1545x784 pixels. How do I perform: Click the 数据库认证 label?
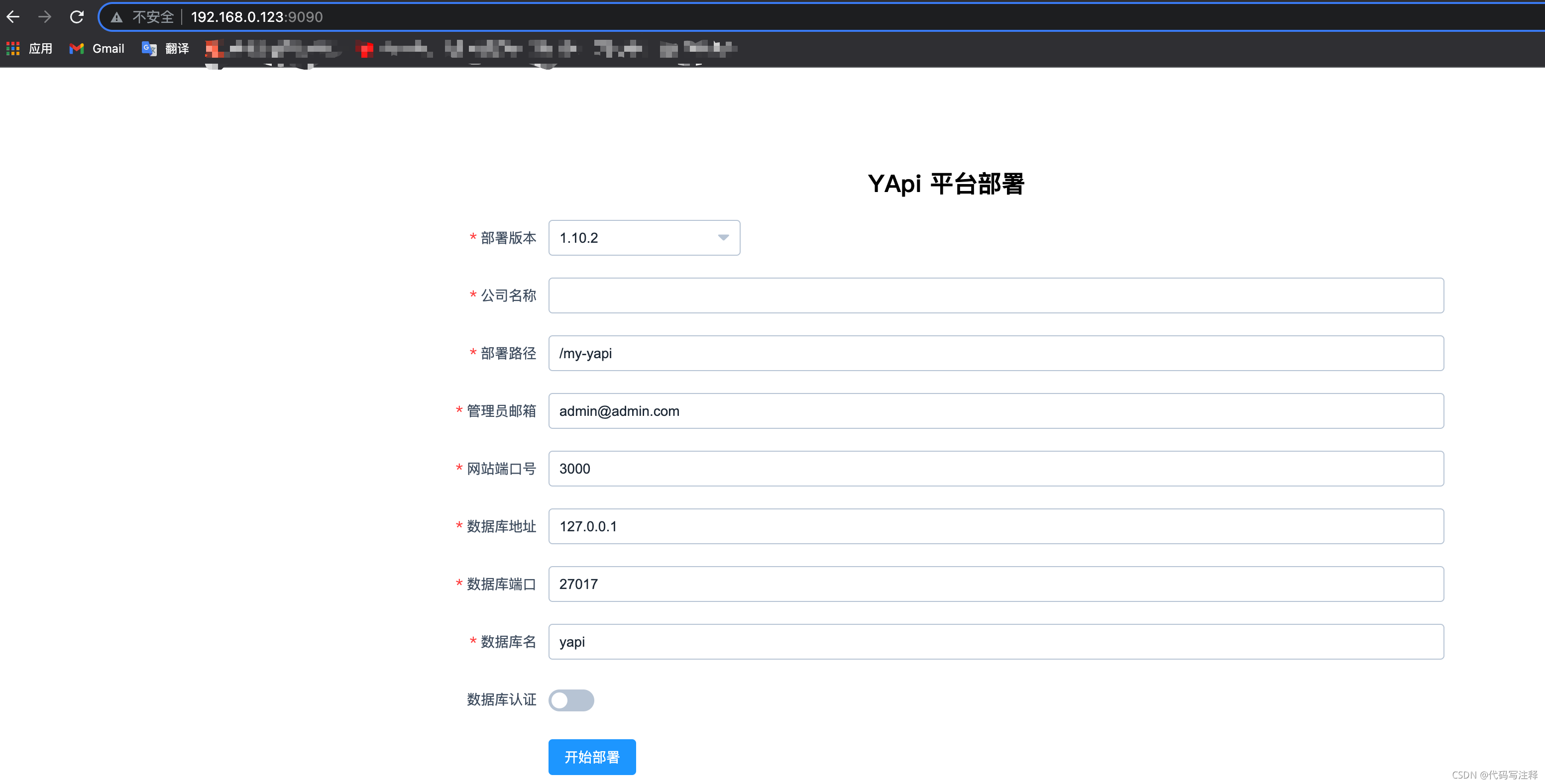pos(501,699)
